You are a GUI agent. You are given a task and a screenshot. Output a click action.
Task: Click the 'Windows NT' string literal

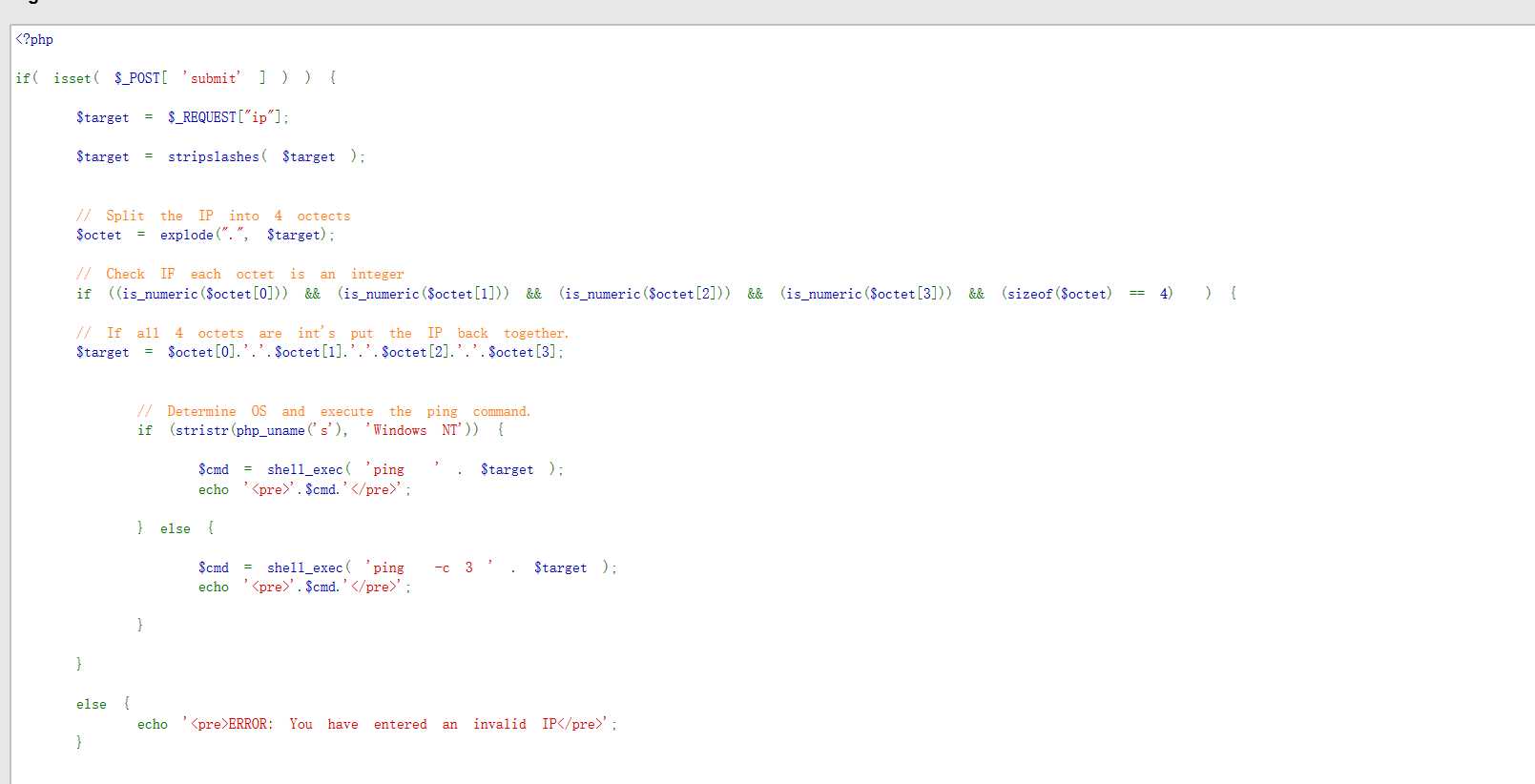click(413, 430)
